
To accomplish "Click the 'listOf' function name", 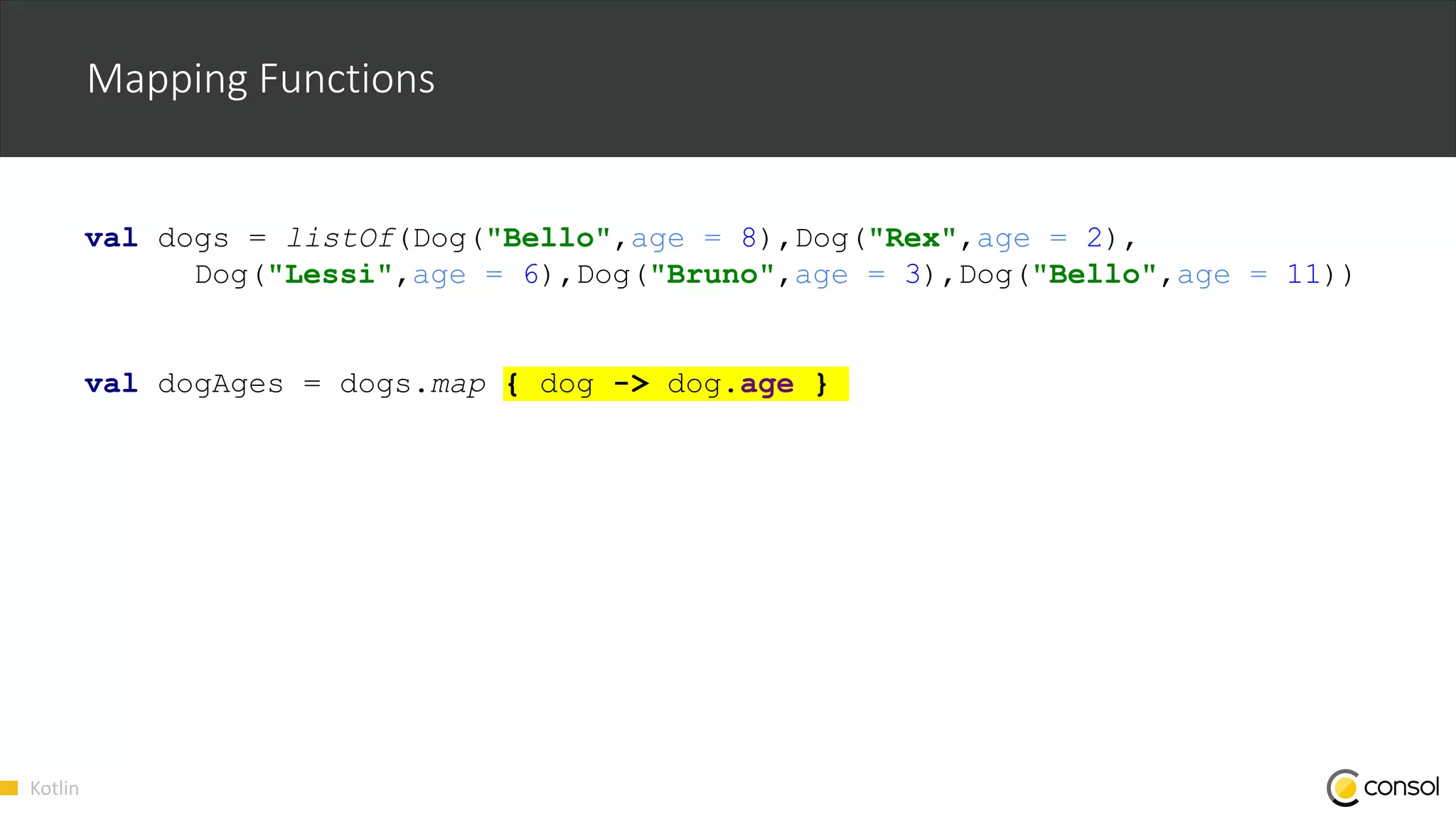I will 340,238.
